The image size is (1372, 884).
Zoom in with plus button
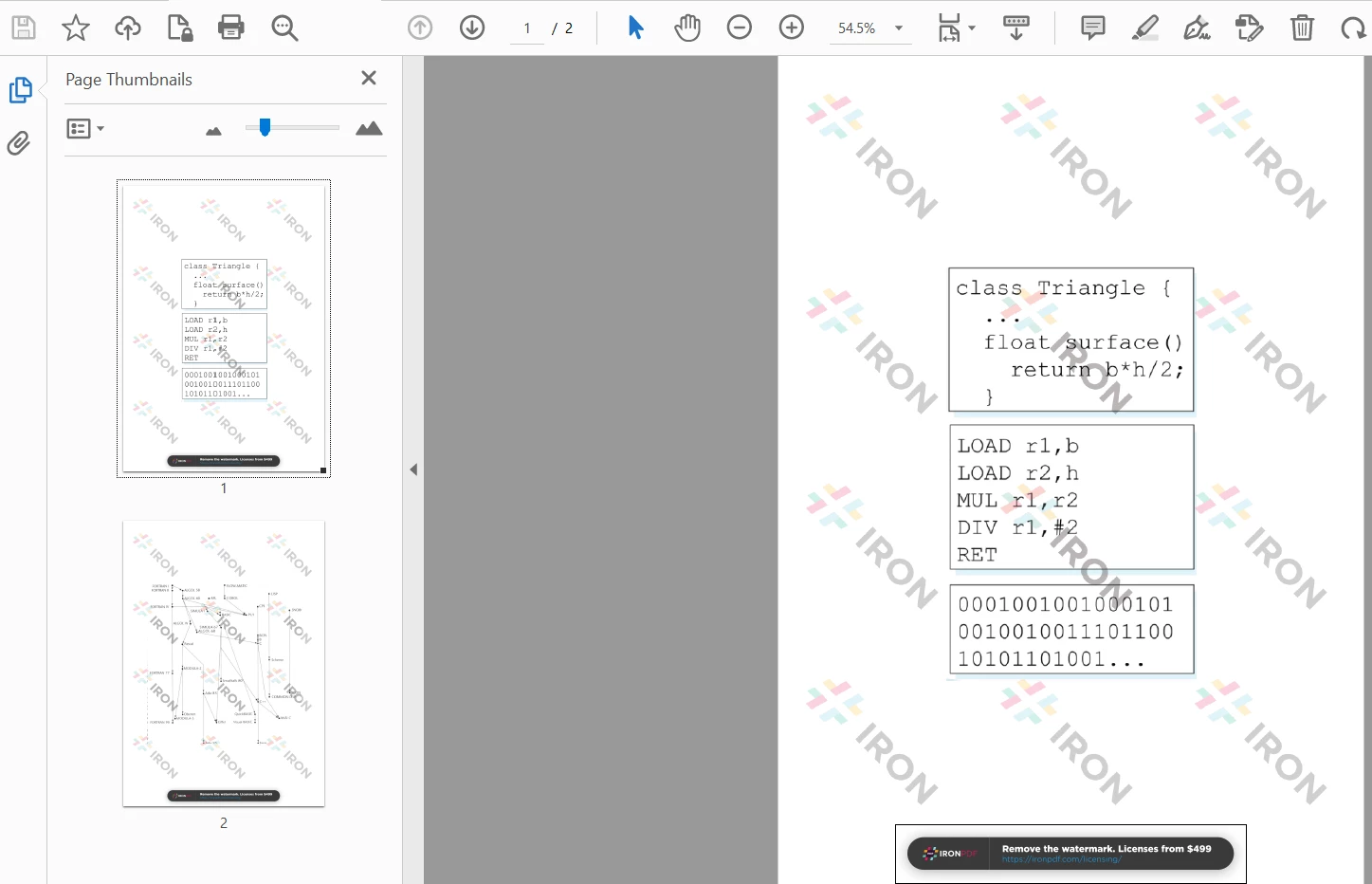pos(792,28)
